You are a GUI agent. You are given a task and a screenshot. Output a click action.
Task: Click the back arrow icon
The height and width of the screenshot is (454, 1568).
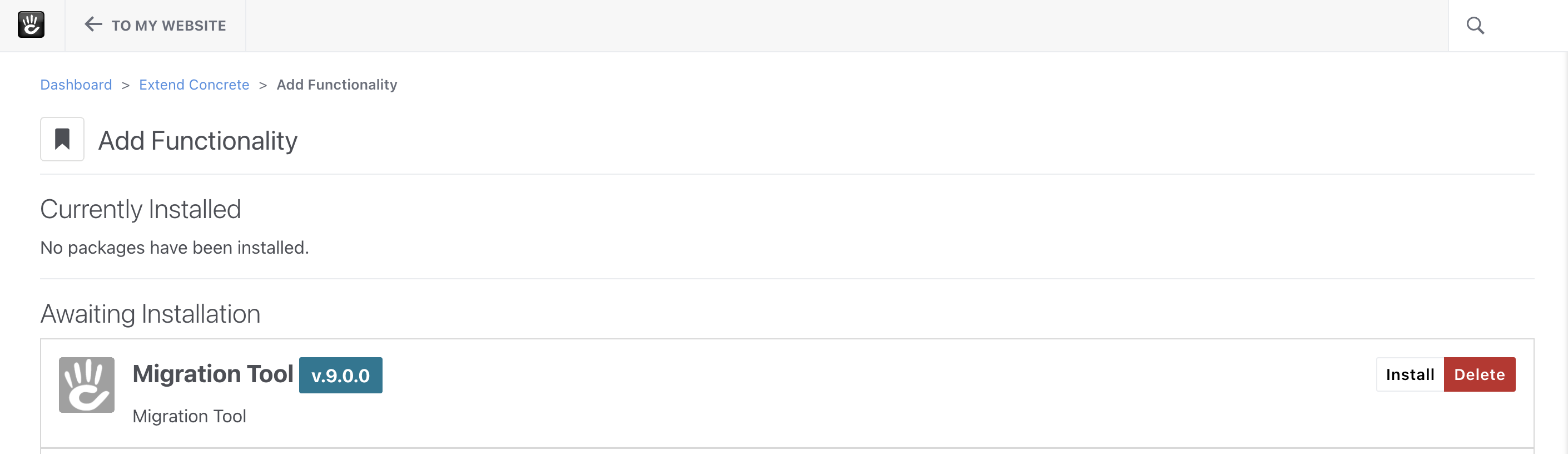(93, 24)
